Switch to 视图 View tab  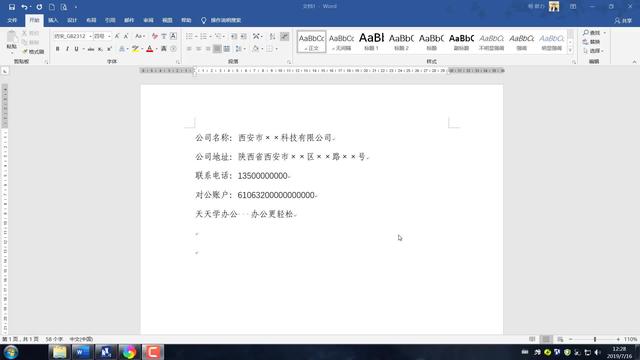point(167,20)
